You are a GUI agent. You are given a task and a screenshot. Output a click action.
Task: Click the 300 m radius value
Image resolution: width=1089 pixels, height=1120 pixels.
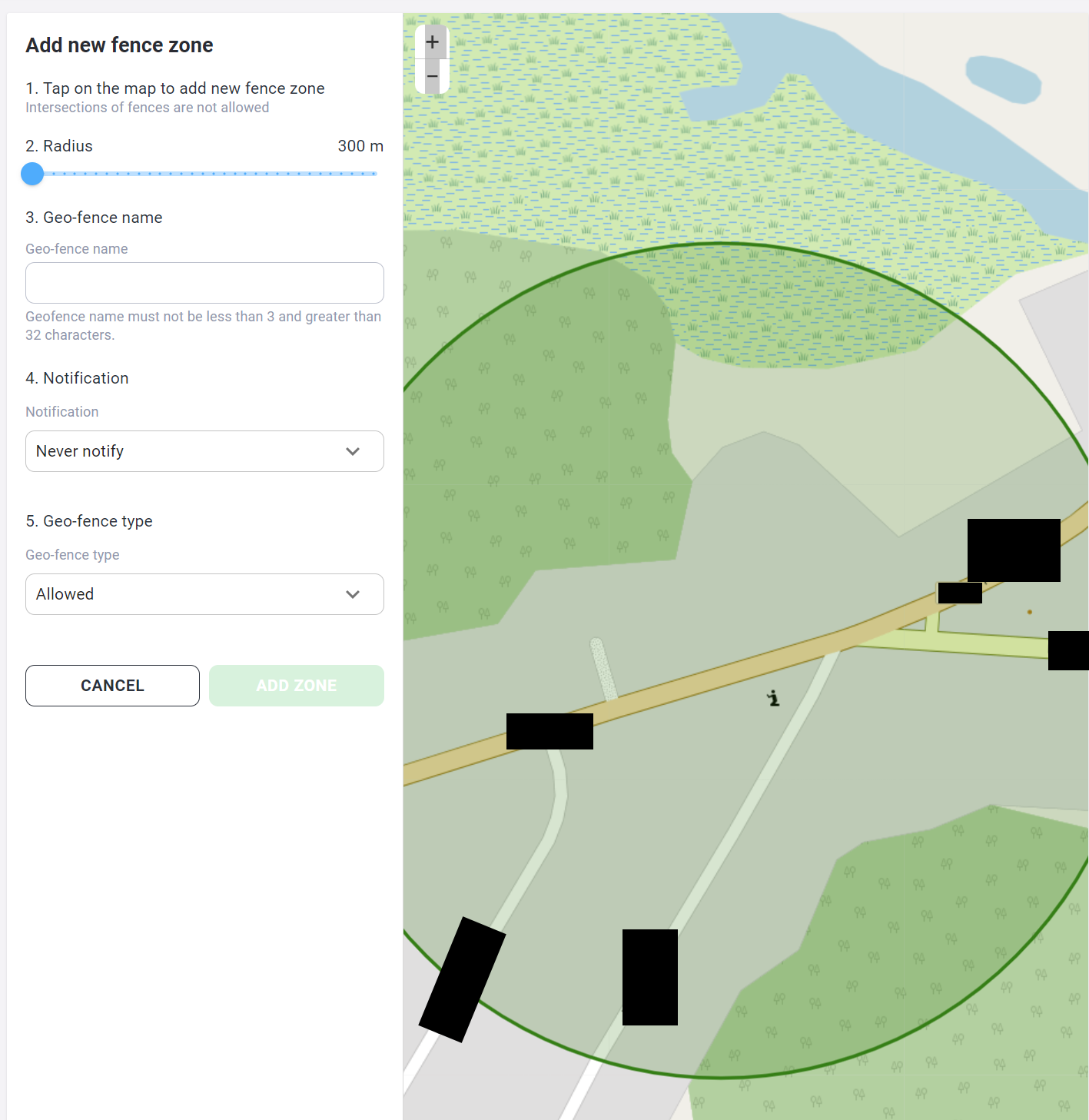click(360, 146)
